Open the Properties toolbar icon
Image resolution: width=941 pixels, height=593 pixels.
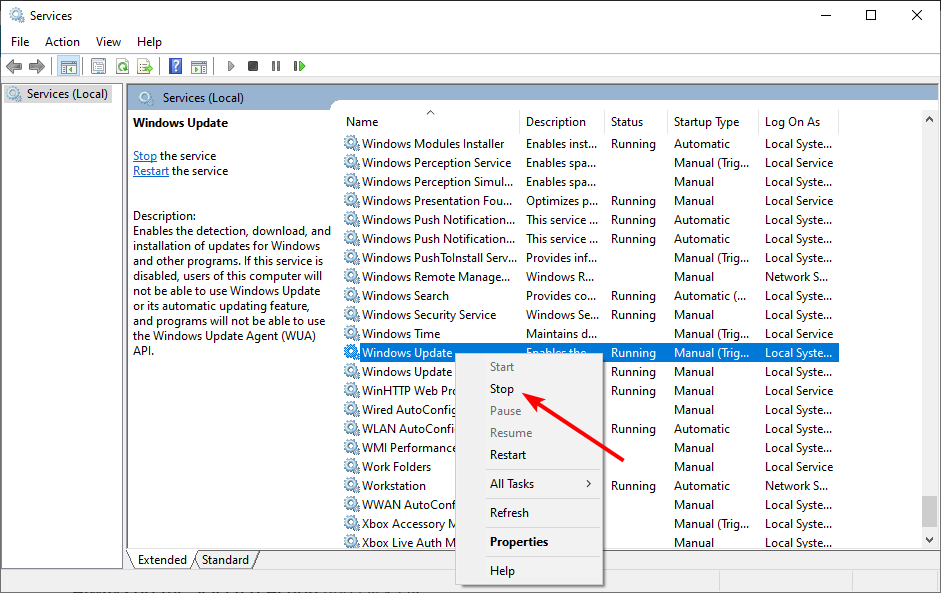98,66
